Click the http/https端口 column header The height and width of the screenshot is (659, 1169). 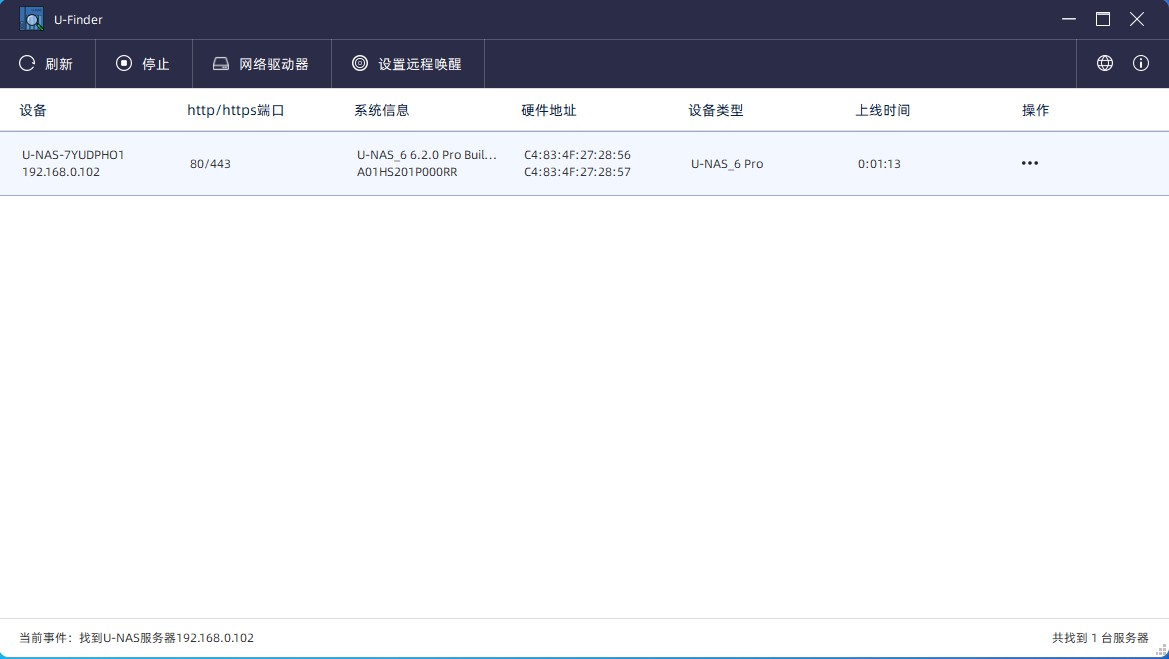[x=236, y=110]
